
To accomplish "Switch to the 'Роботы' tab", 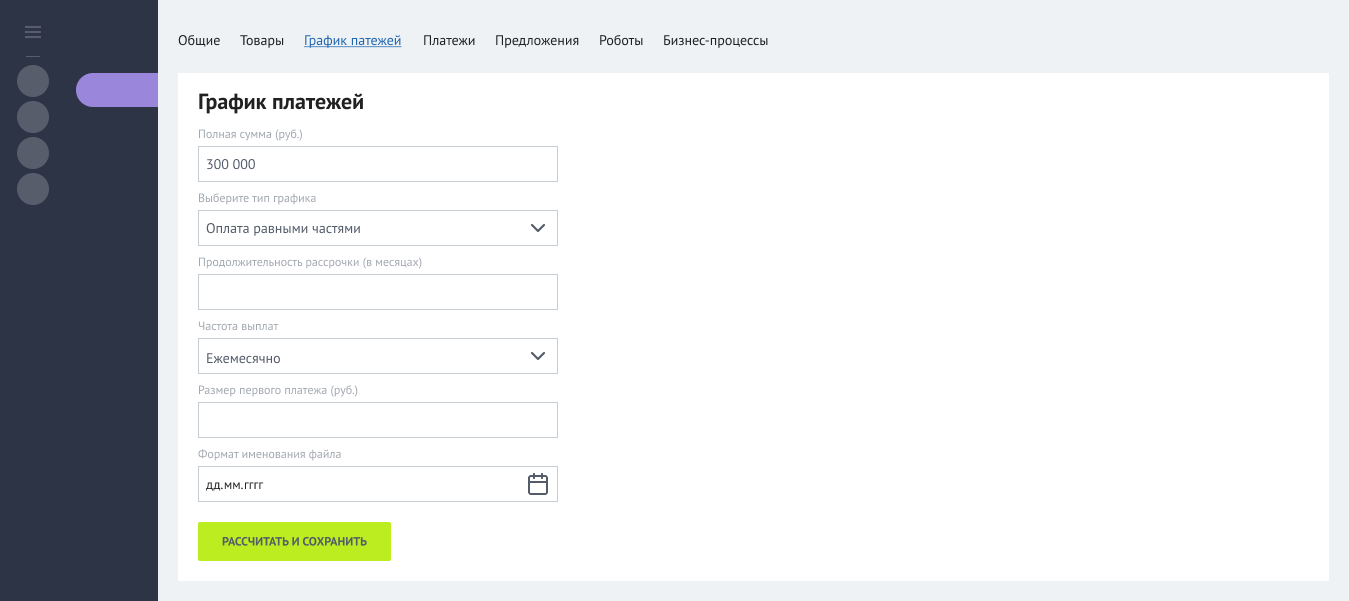I will (621, 41).
